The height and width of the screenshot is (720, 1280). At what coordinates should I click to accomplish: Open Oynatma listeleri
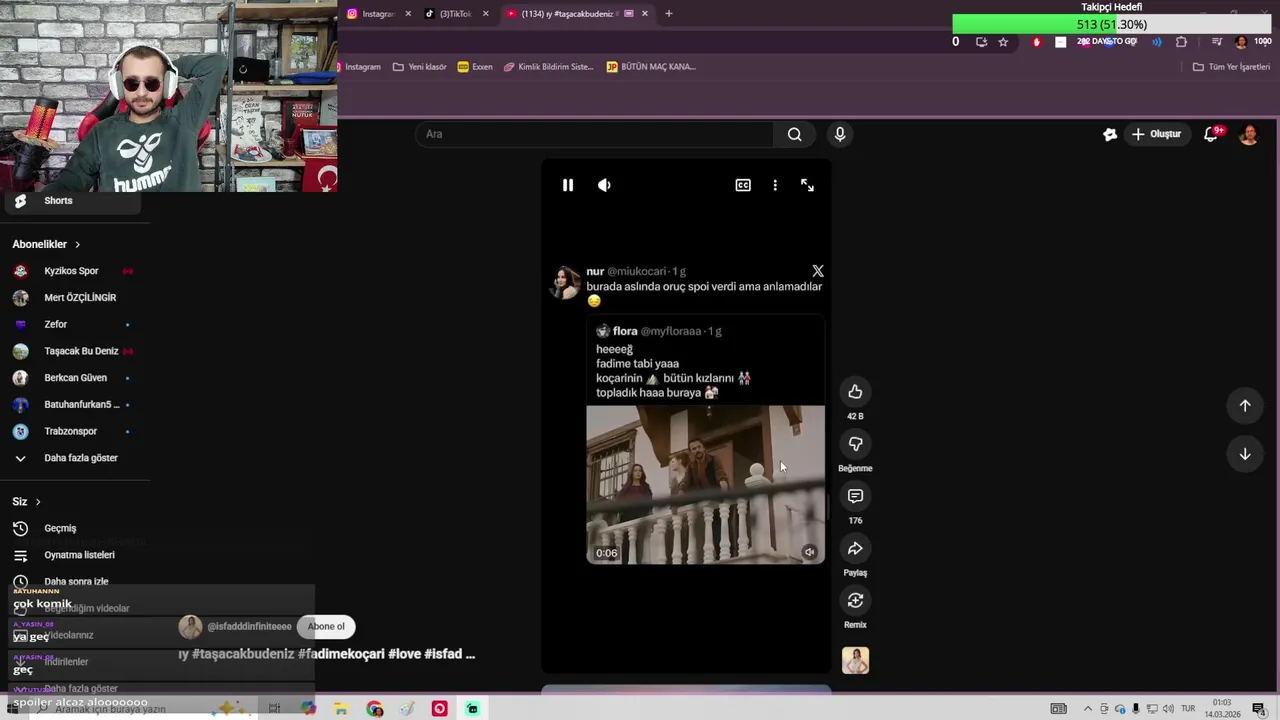coord(72,555)
